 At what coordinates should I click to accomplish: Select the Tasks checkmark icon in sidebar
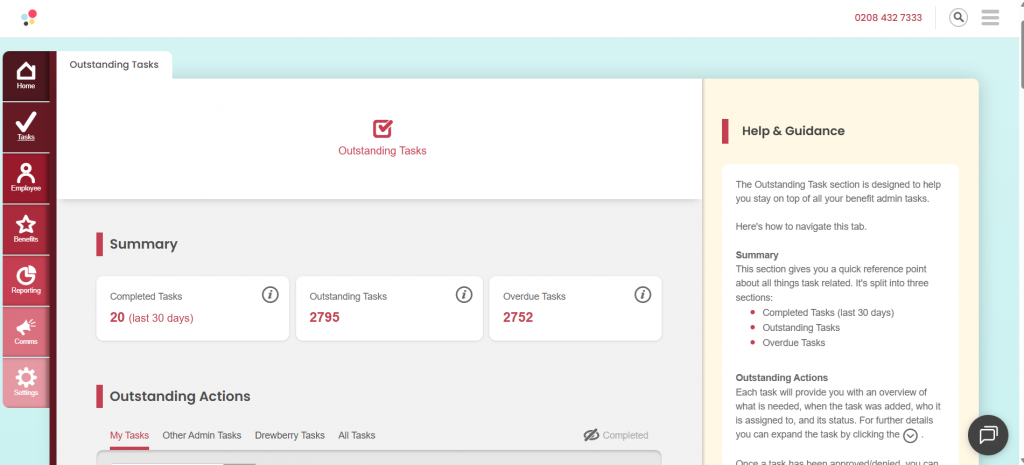pos(26,126)
